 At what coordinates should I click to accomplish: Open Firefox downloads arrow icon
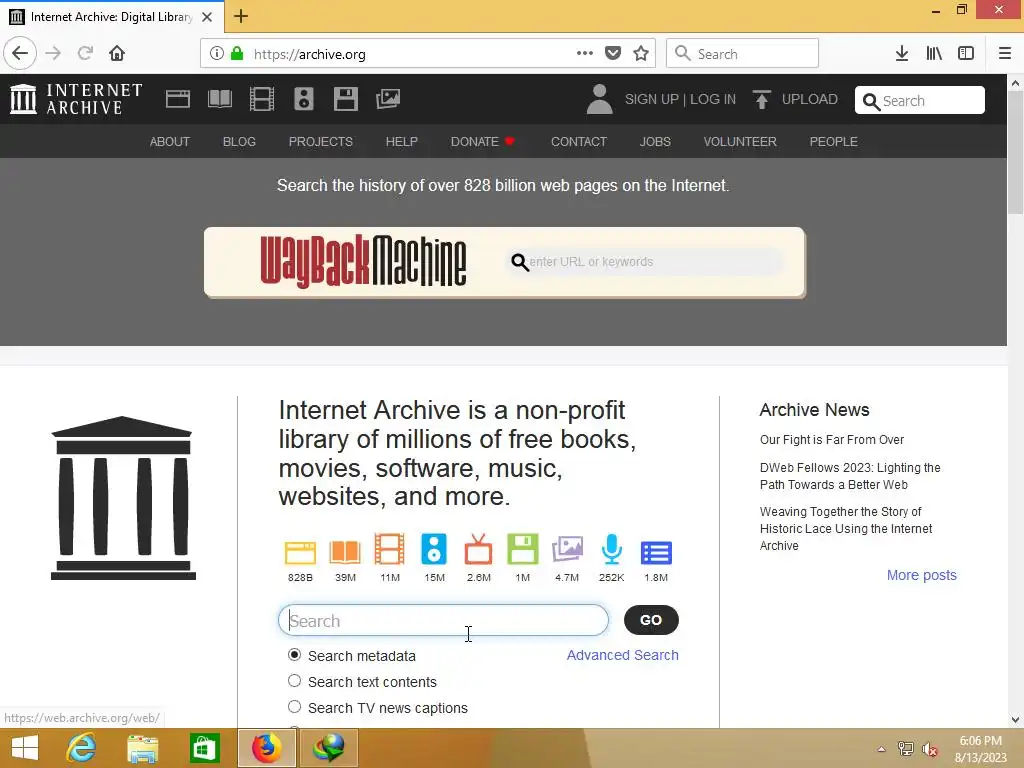pyautogui.click(x=902, y=54)
